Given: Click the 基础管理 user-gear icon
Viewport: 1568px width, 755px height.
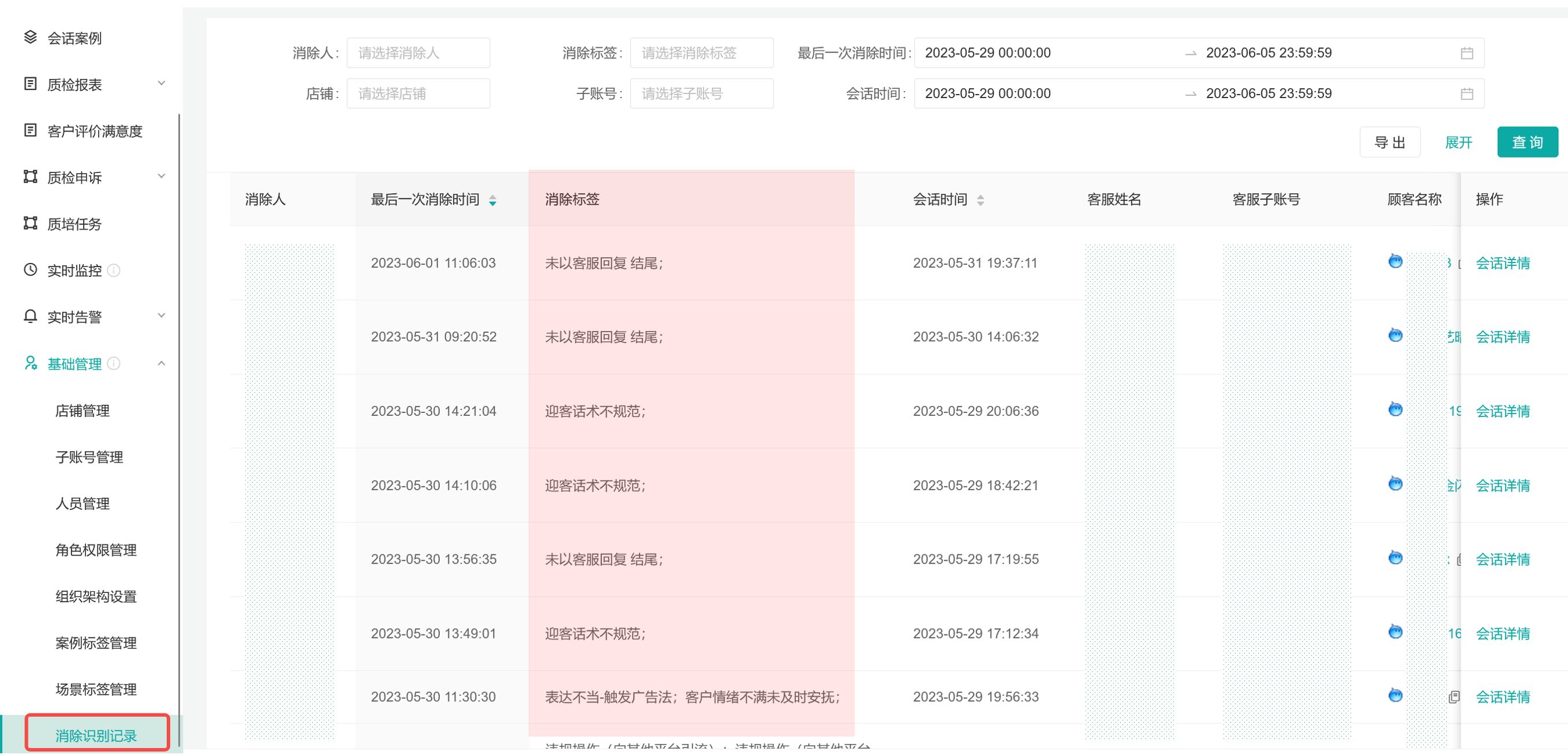Looking at the screenshot, I should tap(31, 363).
